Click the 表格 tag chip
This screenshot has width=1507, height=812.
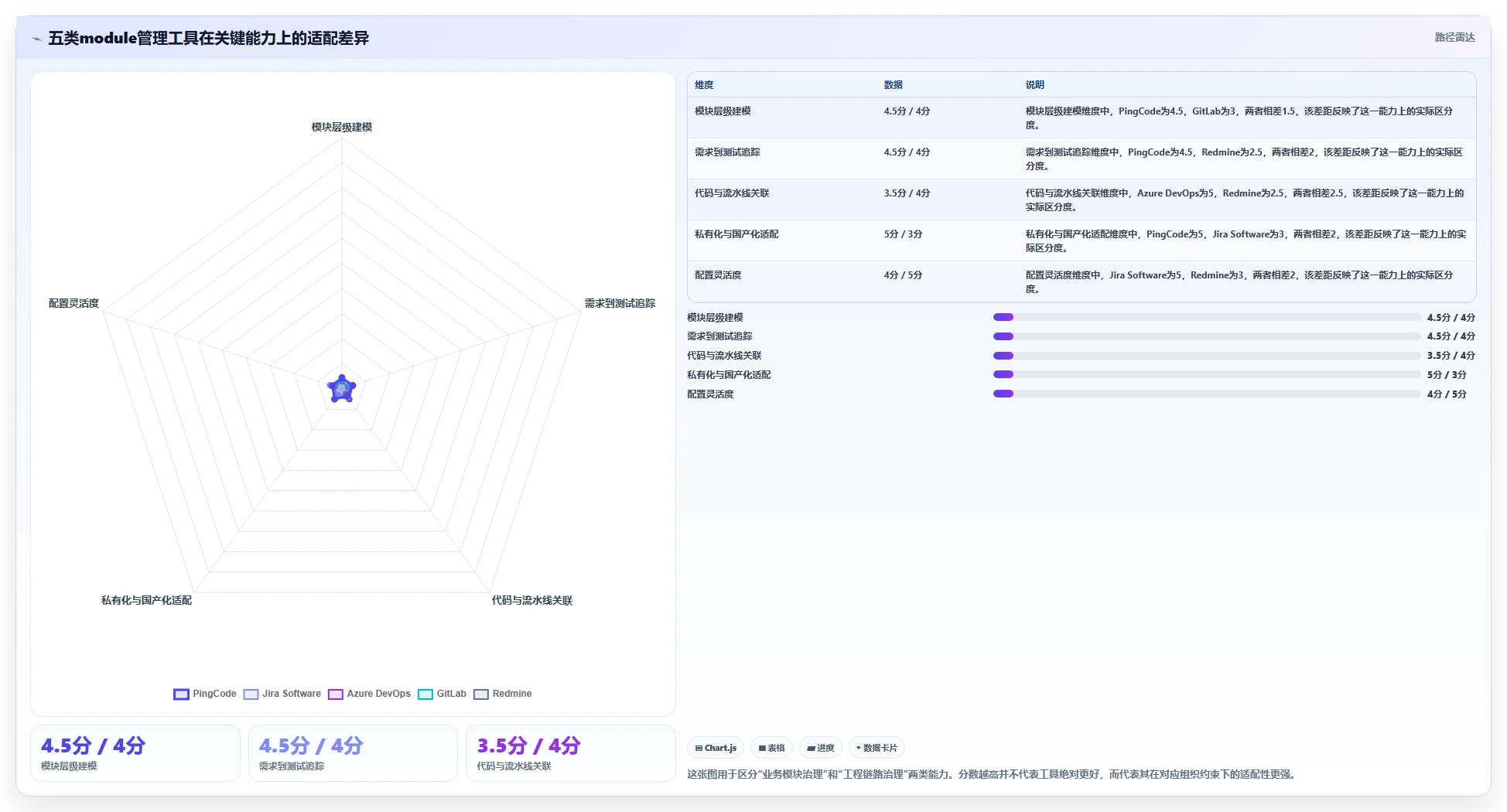click(x=771, y=748)
